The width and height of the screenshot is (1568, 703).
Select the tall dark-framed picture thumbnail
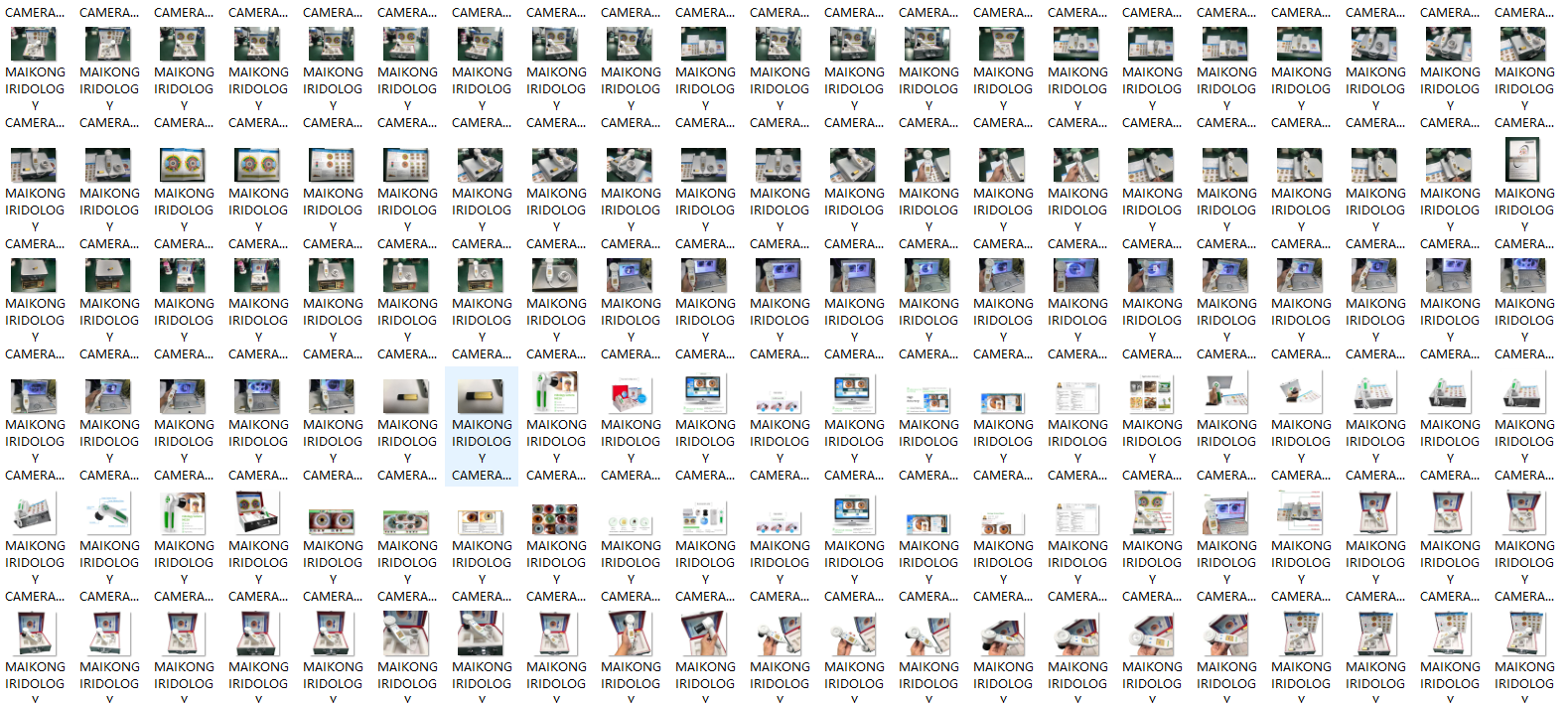click(1524, 159)
